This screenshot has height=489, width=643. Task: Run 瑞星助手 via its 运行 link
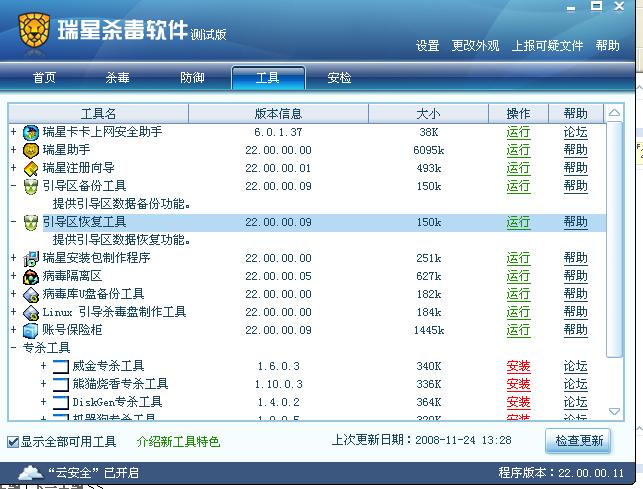[x=518, y=150]
